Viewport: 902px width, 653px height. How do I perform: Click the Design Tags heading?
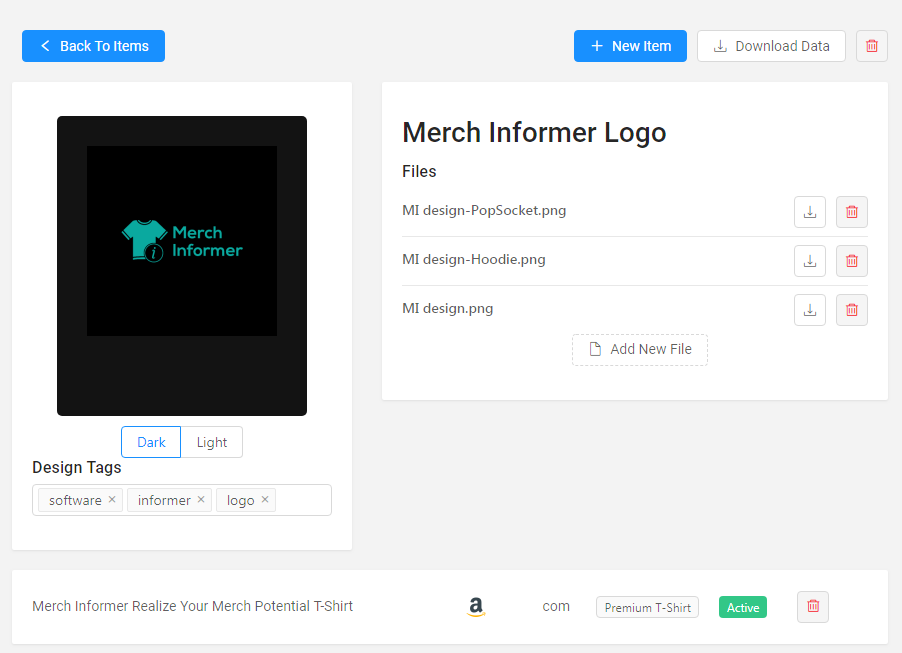77,467
